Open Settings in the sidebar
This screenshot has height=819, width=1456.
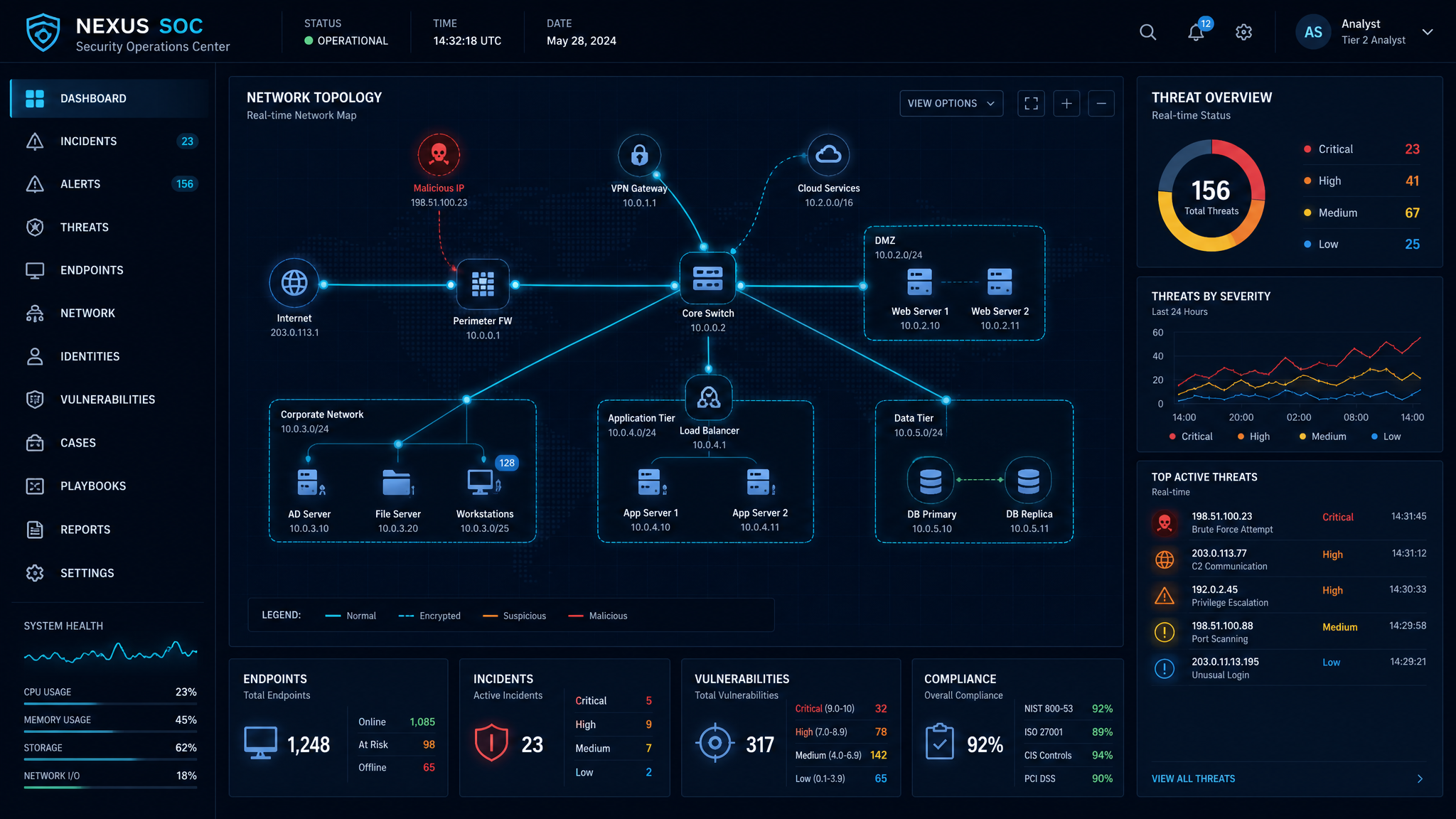pos(109,573)
